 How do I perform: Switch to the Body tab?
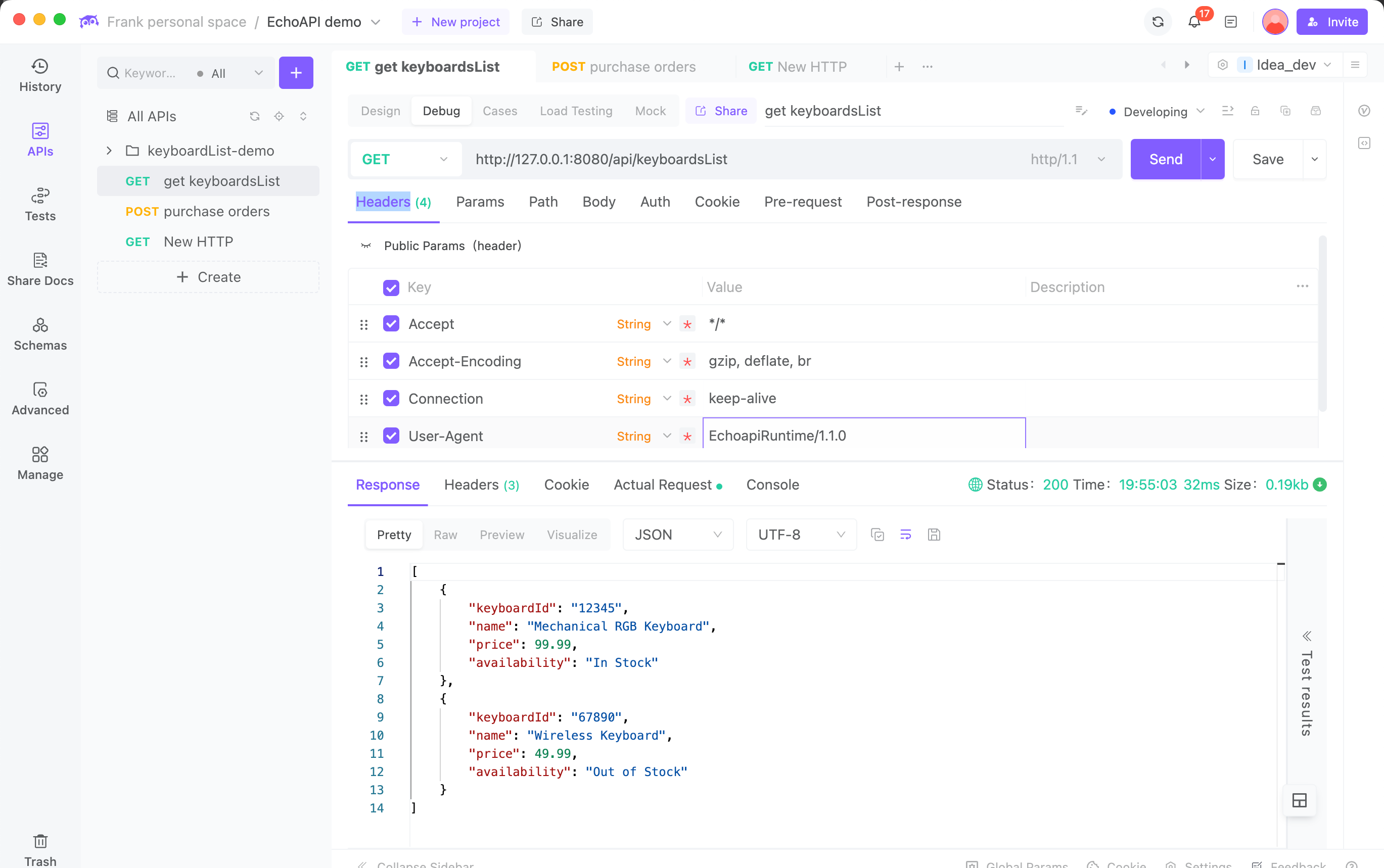coord(598,202)
